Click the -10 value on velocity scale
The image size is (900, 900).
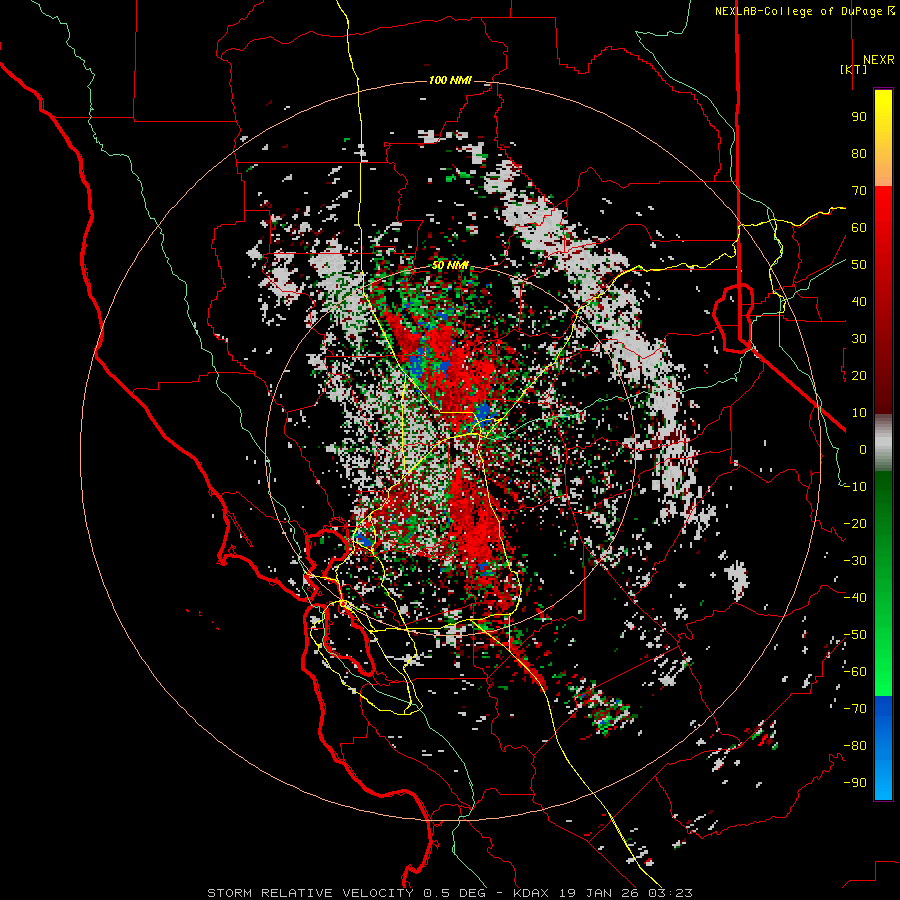click(x=855, y=487)
